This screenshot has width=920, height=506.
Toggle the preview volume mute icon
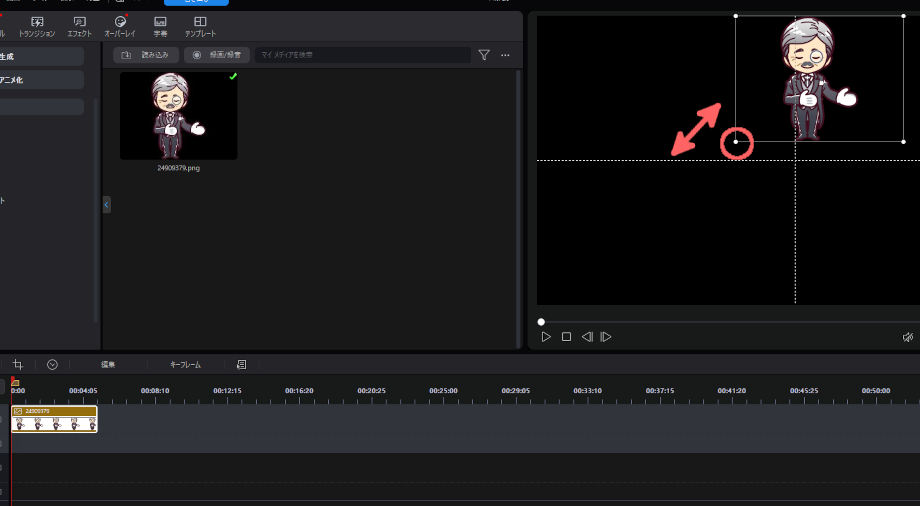coord(907,337)
